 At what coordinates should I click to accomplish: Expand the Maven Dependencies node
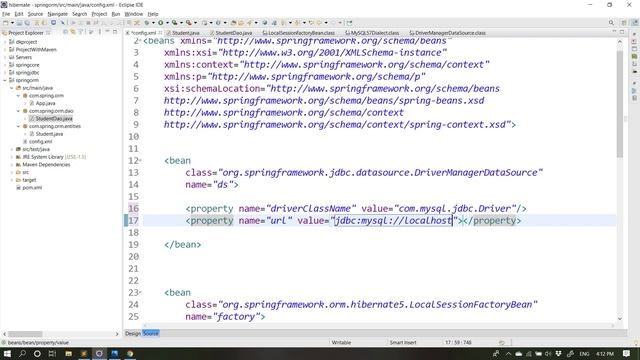12,165
